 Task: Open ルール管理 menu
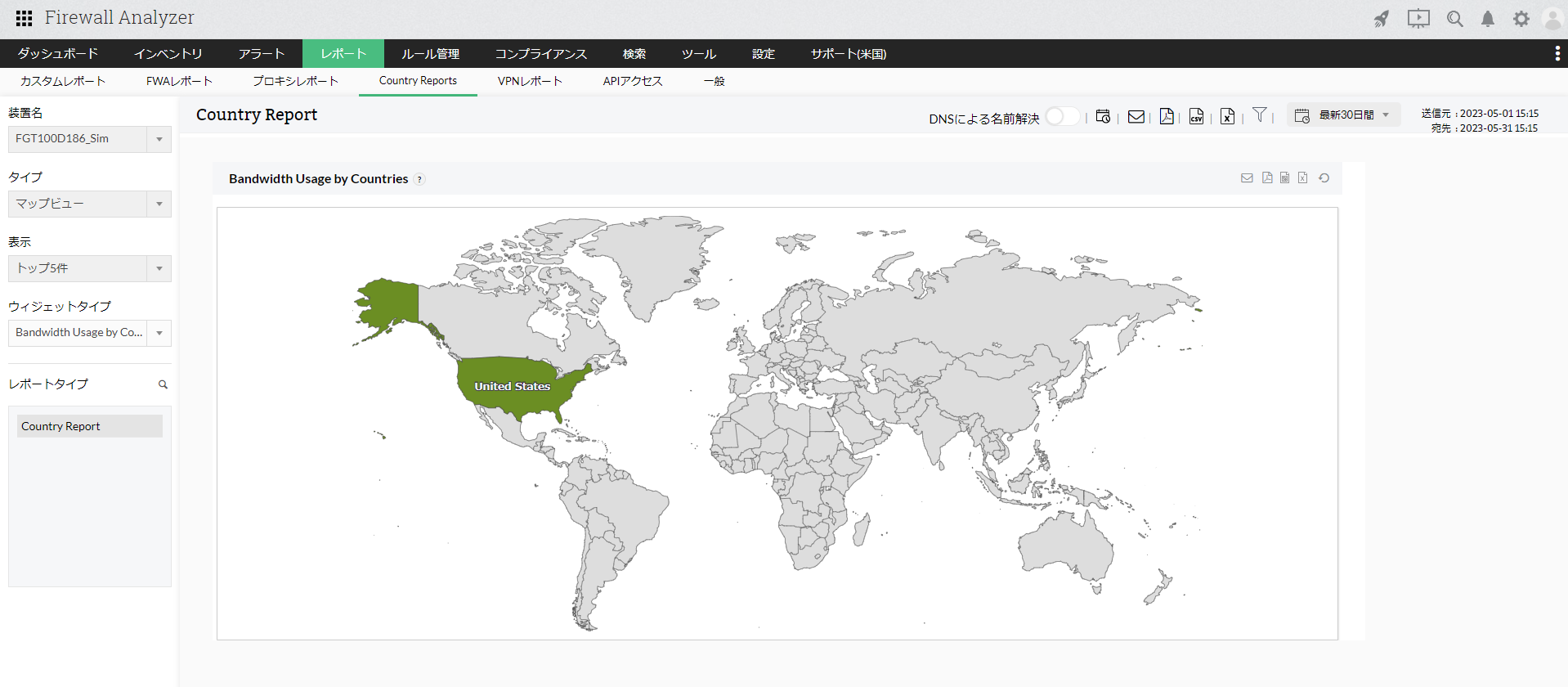431,53
